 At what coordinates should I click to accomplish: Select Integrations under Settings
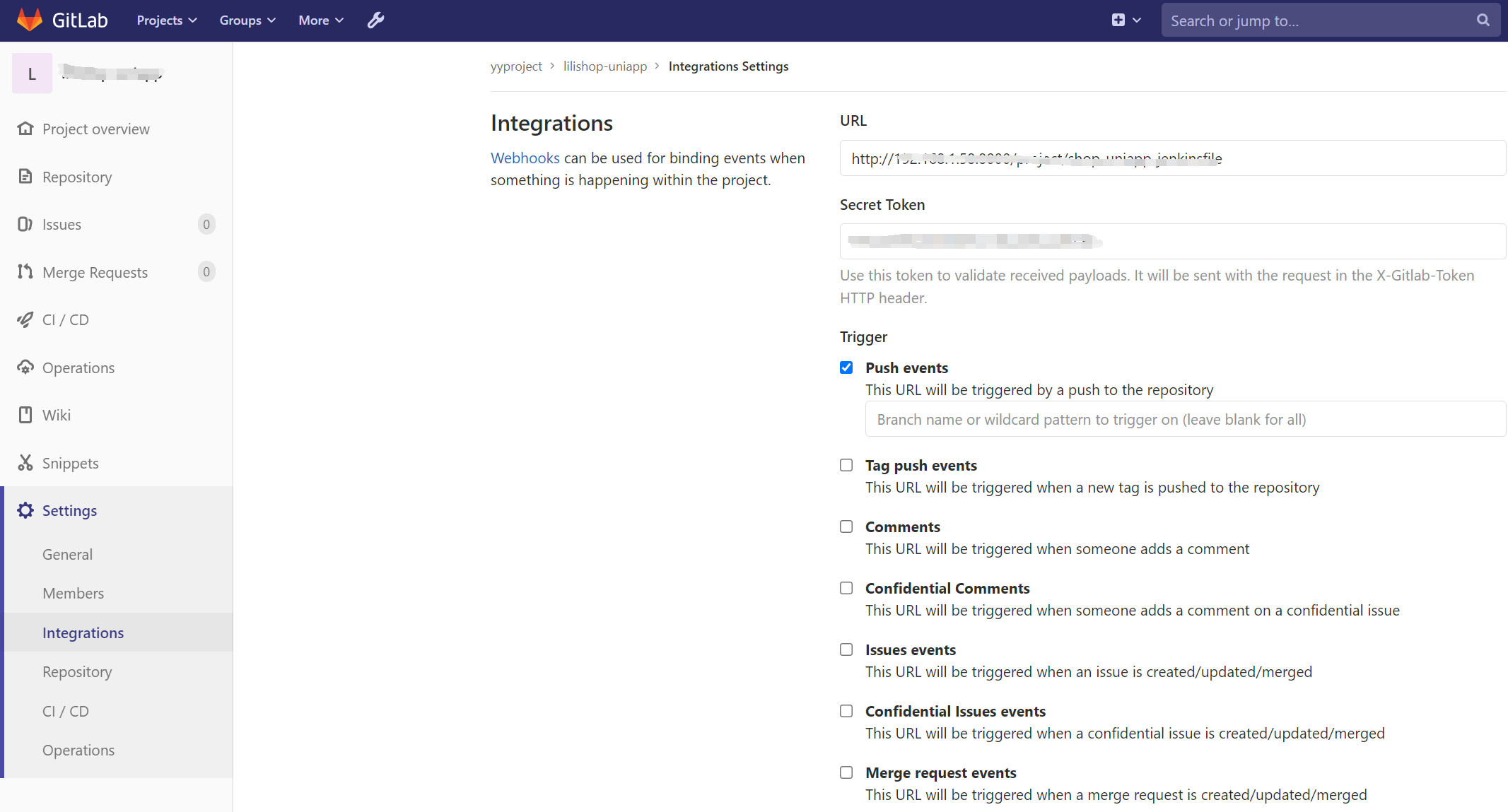(x=83, y=632)
